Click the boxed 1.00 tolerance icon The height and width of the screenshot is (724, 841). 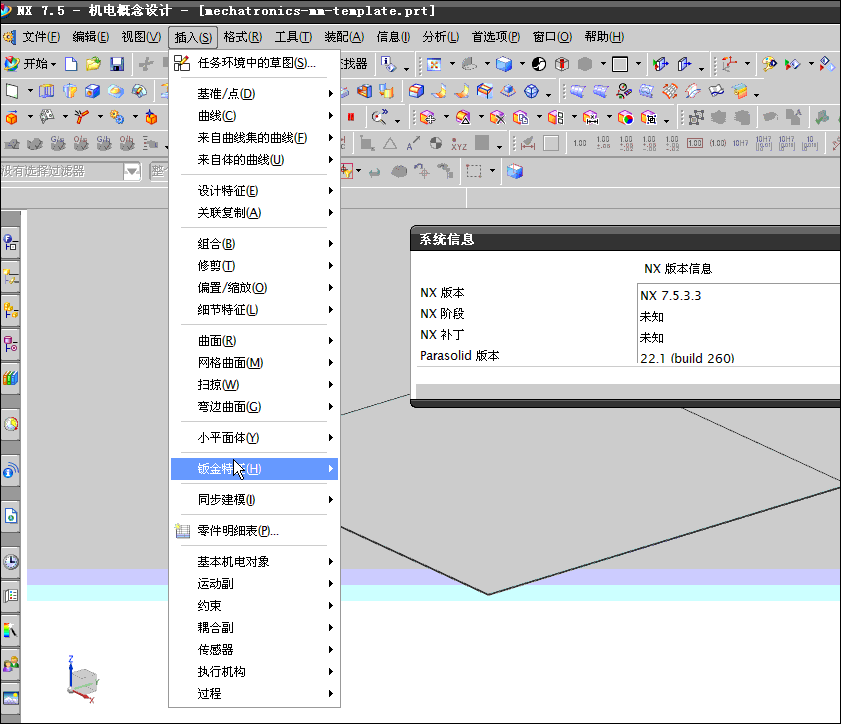click(695, 143)
